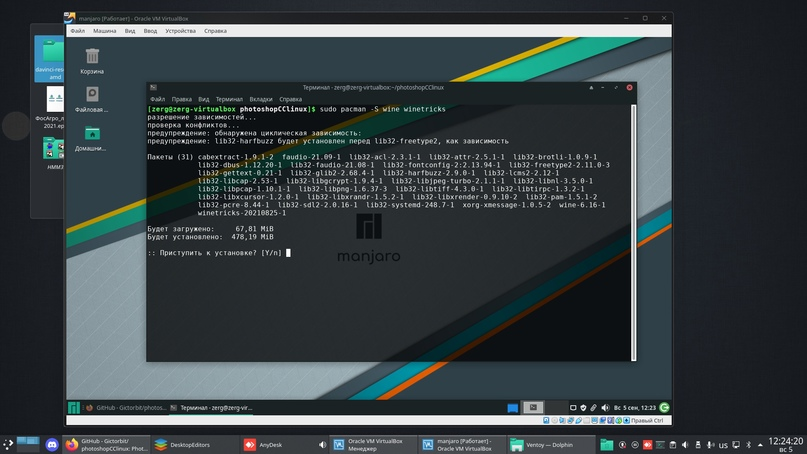Open Справка menu in Terminal
The image size is (807, 454).
point(290,99)
